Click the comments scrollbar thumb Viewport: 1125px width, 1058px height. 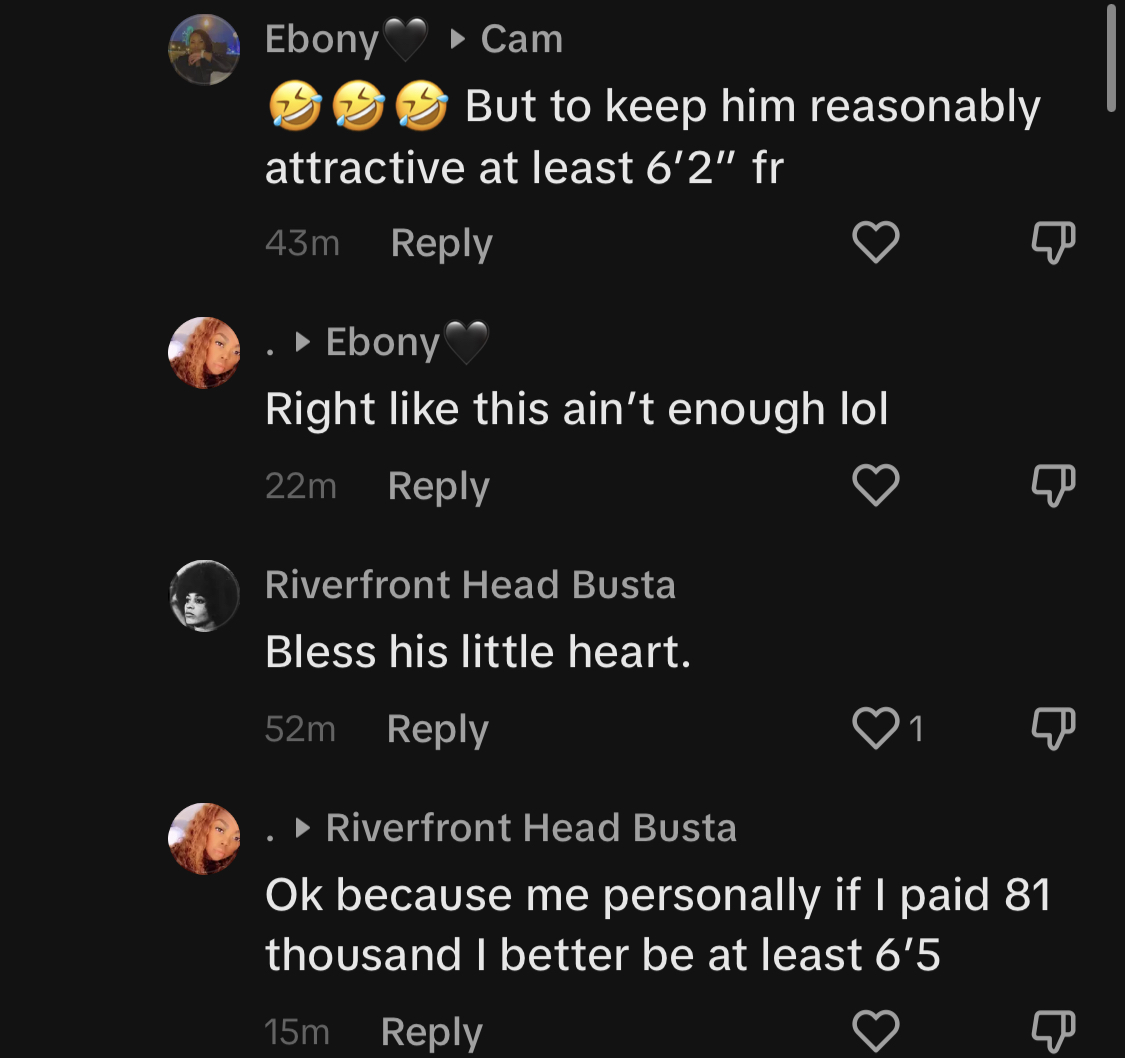(x=1111, y=56)
